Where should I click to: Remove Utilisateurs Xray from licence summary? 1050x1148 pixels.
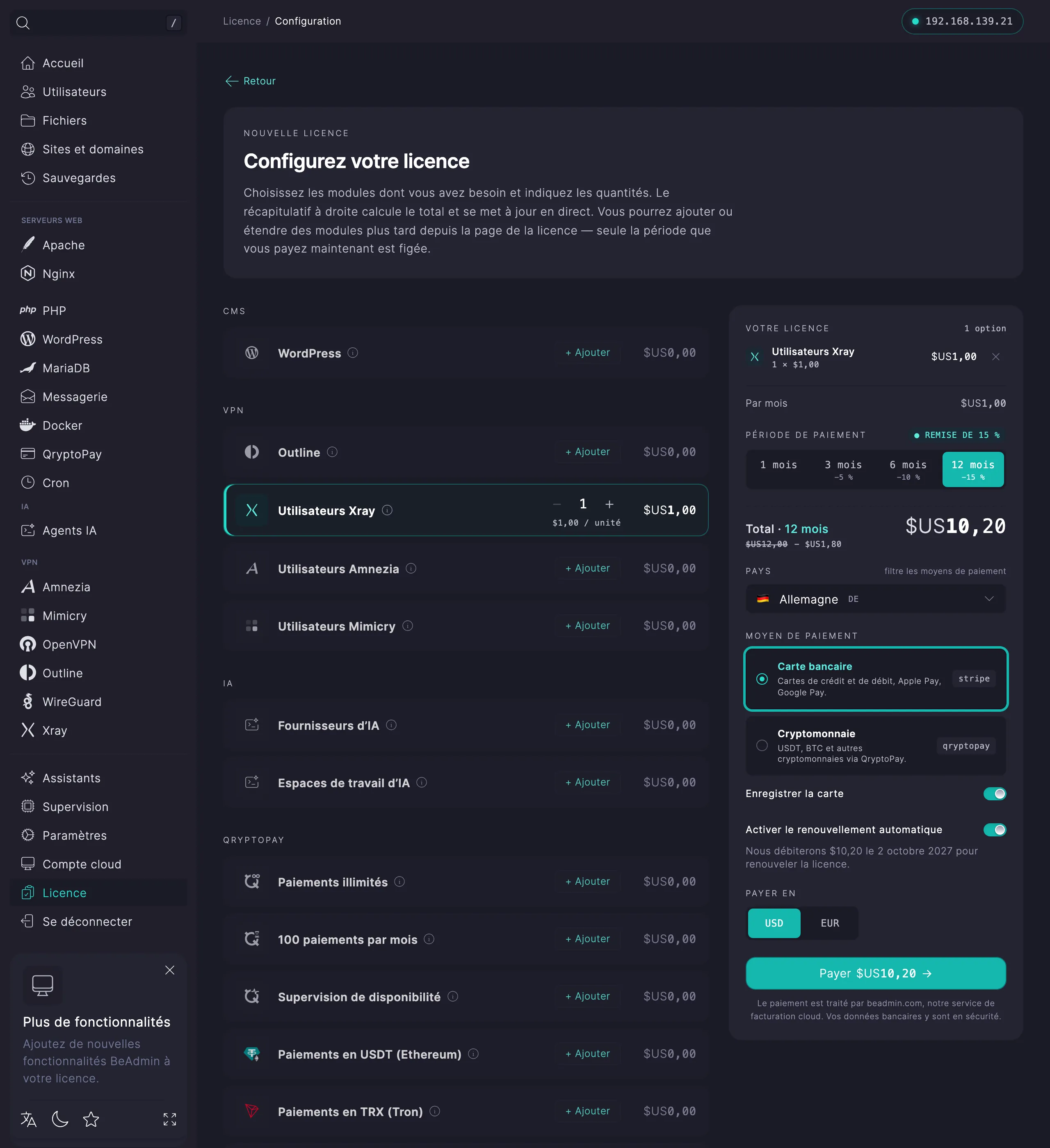tap(996, 356)
